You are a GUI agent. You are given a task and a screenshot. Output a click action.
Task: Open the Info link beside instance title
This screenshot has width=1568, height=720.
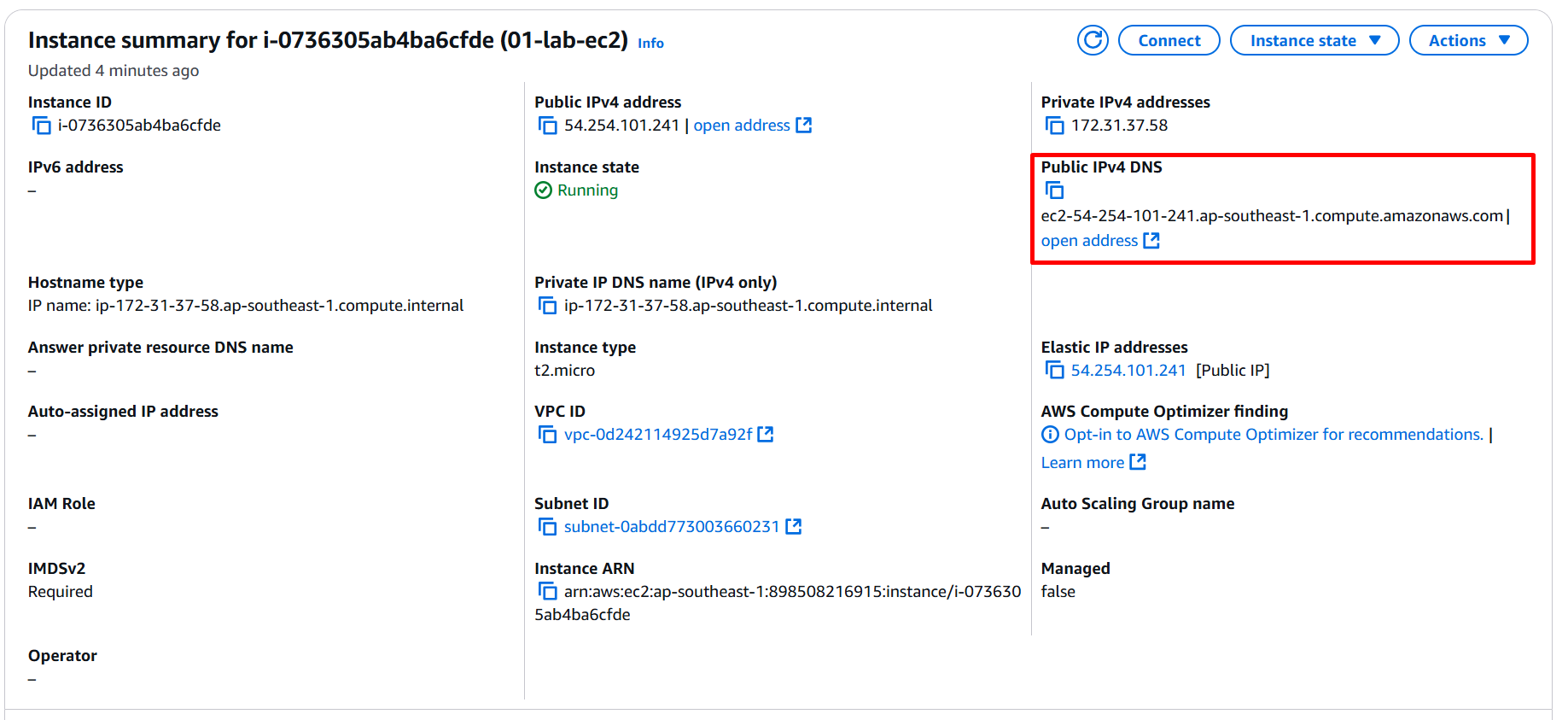(x=650, y=43)
